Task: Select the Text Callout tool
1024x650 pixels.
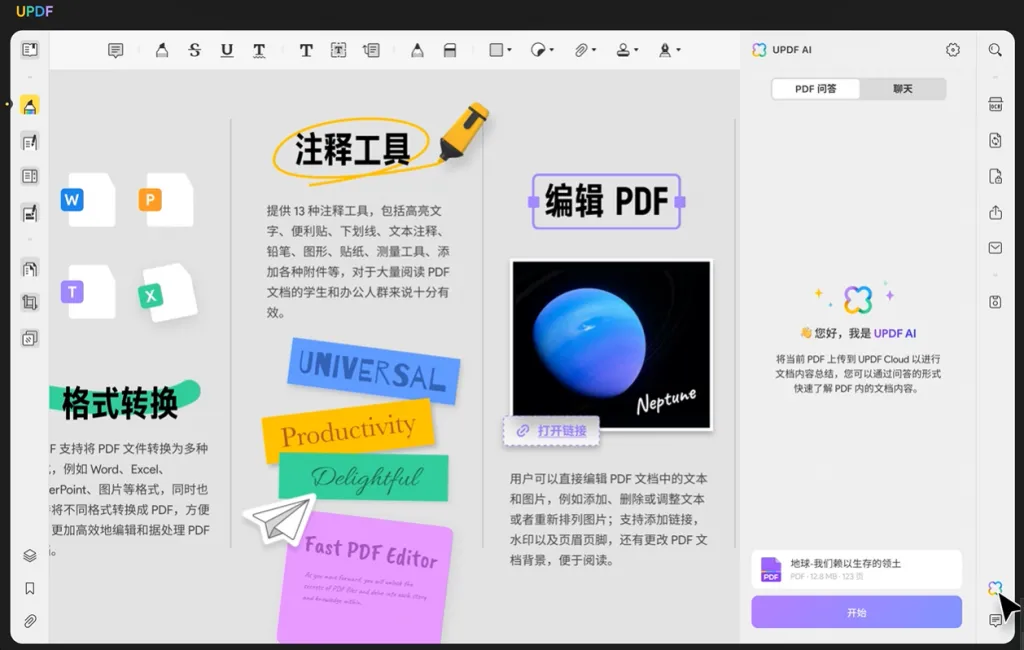Action: pos(371,50)
